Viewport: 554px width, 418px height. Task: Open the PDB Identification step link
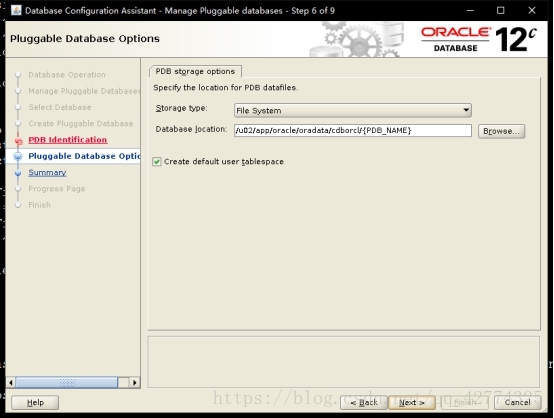click(67, 140)
